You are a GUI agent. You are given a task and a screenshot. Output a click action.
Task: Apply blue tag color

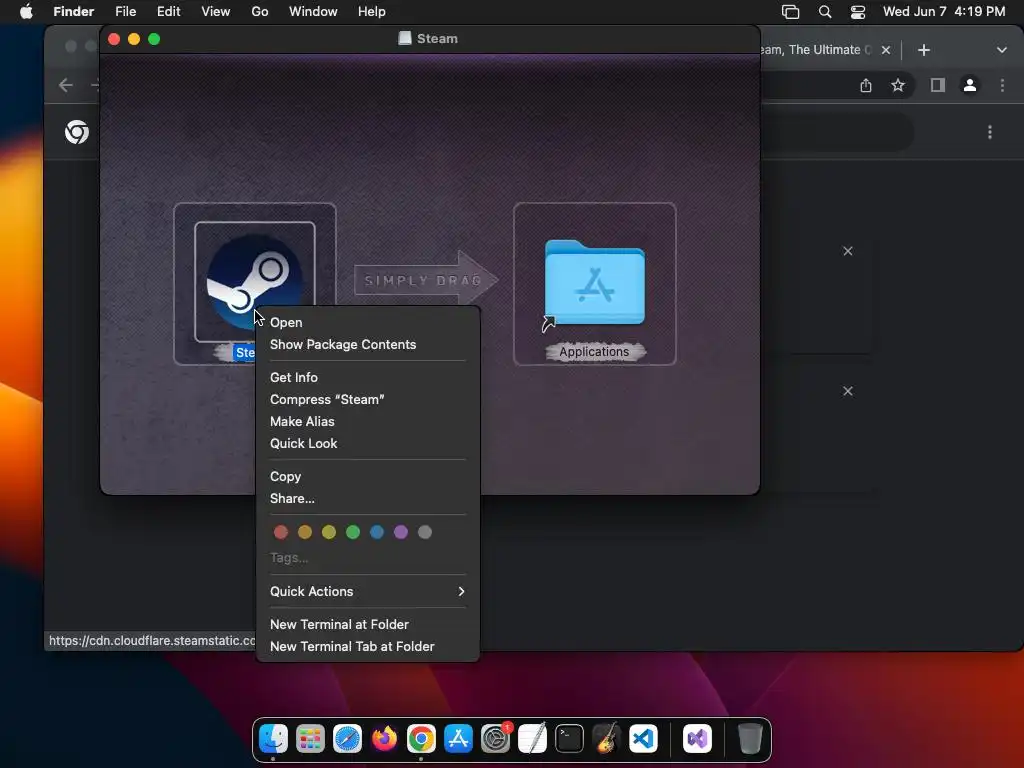pos(377,532)
